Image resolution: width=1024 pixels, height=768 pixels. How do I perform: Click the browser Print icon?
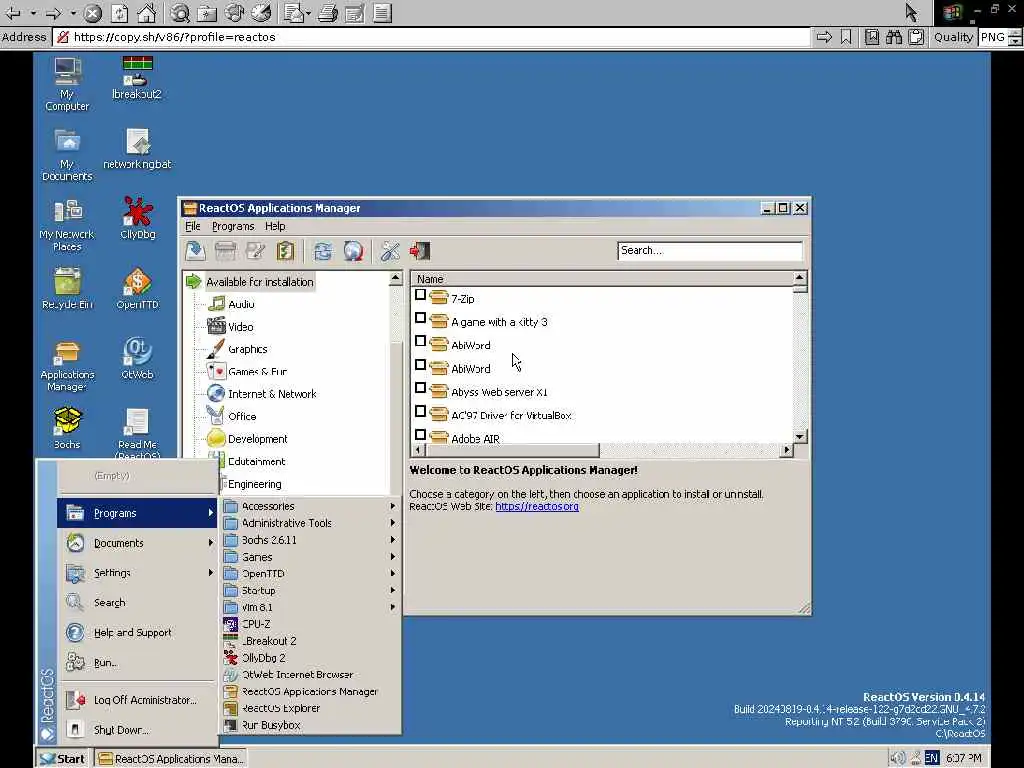[328, 12]
